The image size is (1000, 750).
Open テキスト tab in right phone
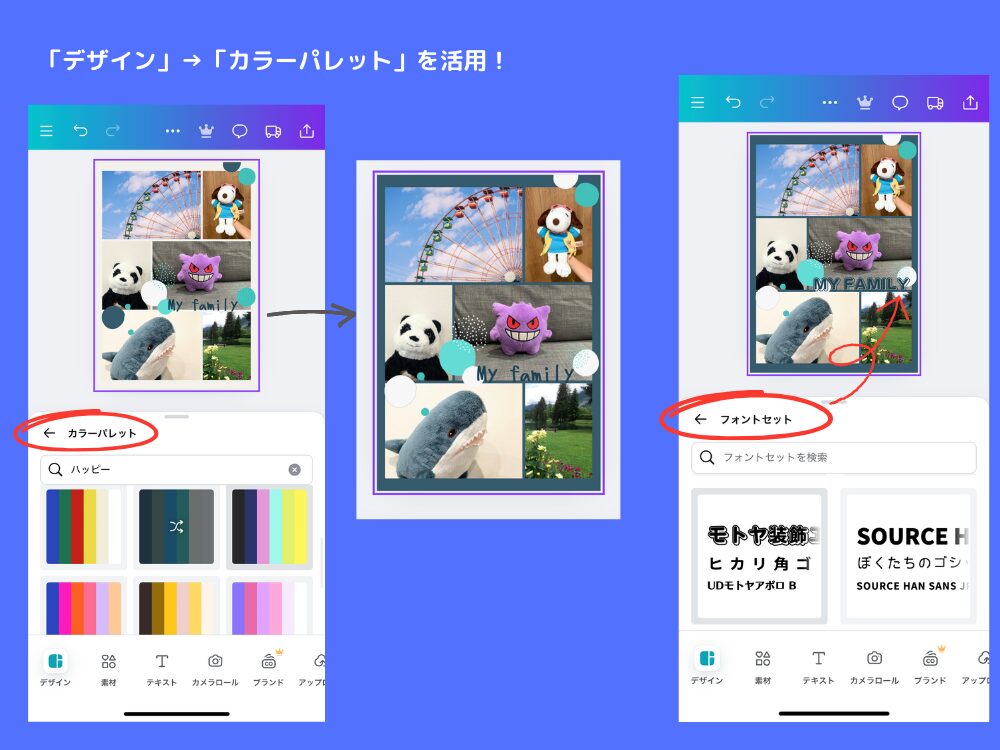818,666
